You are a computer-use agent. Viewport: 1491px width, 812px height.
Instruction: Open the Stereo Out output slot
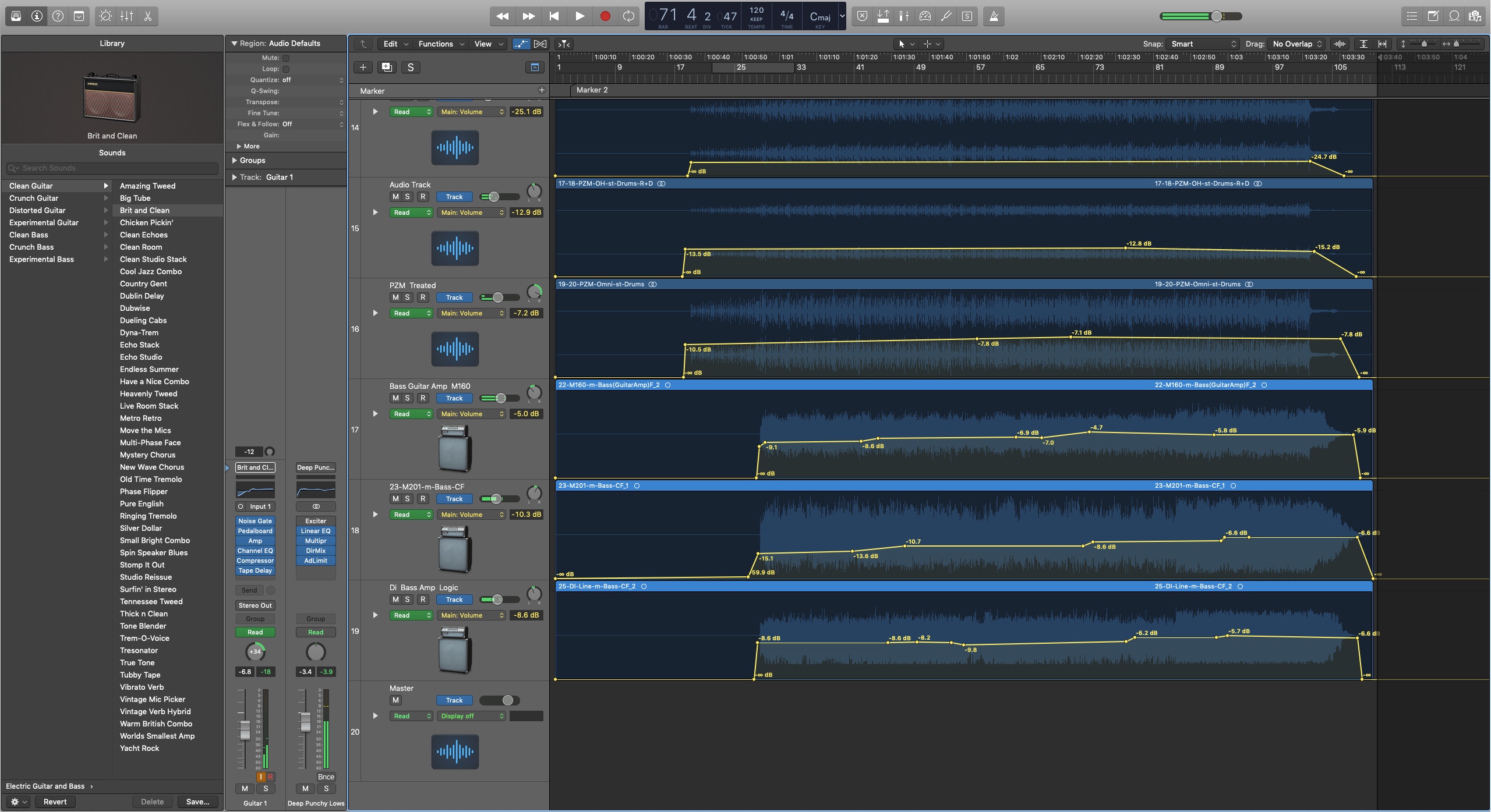(255, 605)
